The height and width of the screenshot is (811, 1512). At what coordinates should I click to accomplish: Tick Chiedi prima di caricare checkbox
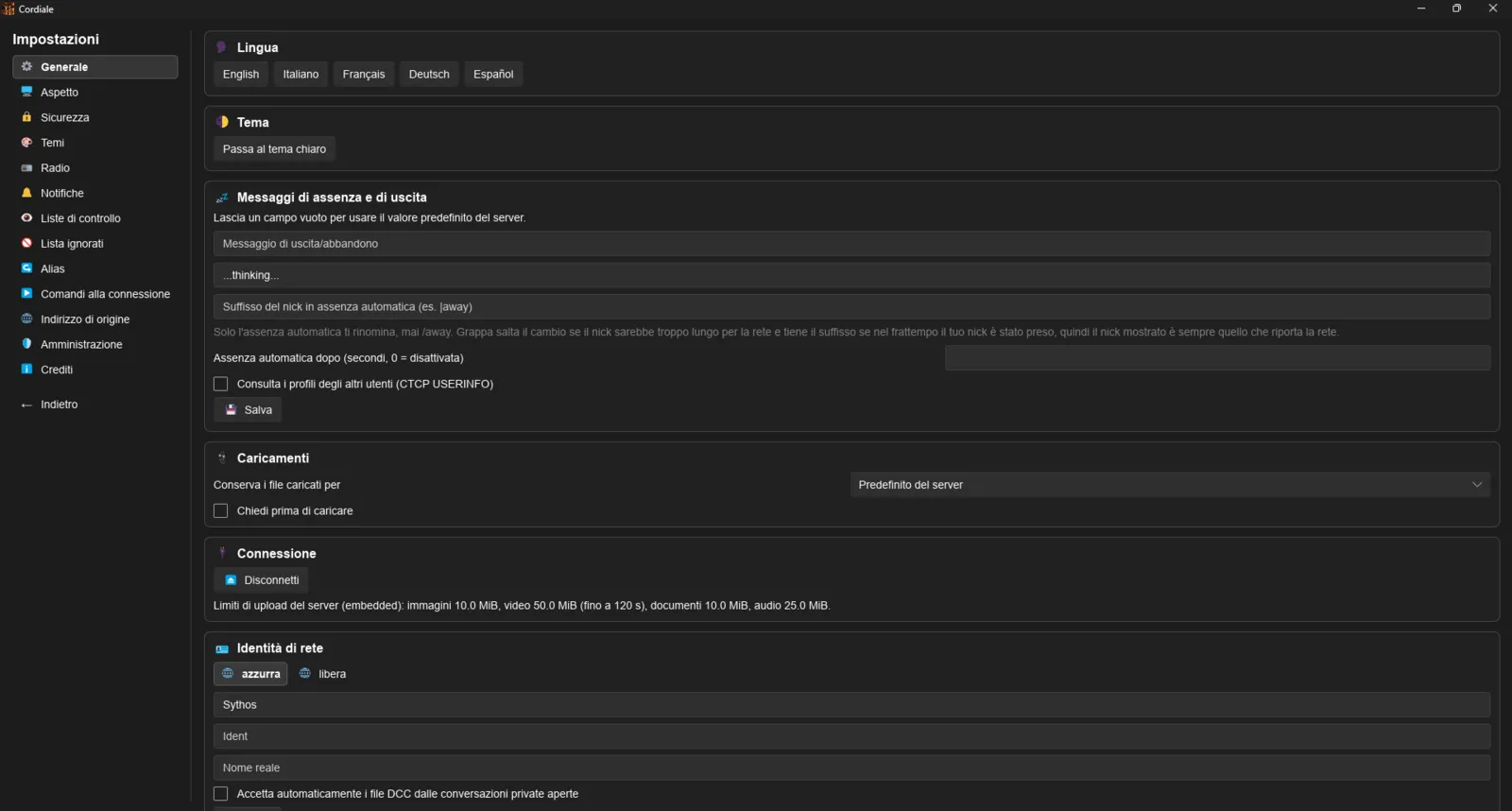[221, 510]
